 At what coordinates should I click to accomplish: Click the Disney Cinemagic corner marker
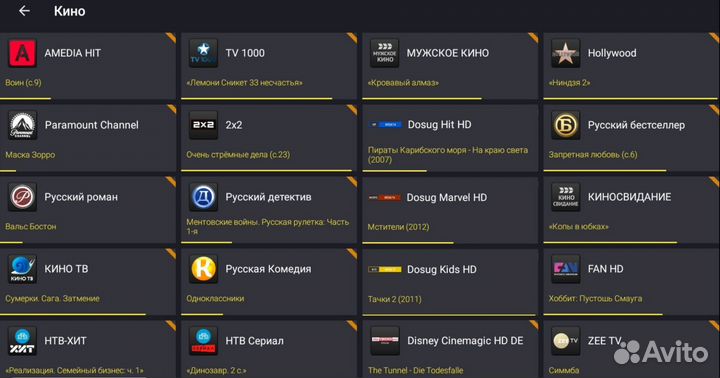(x=533, y=325)
